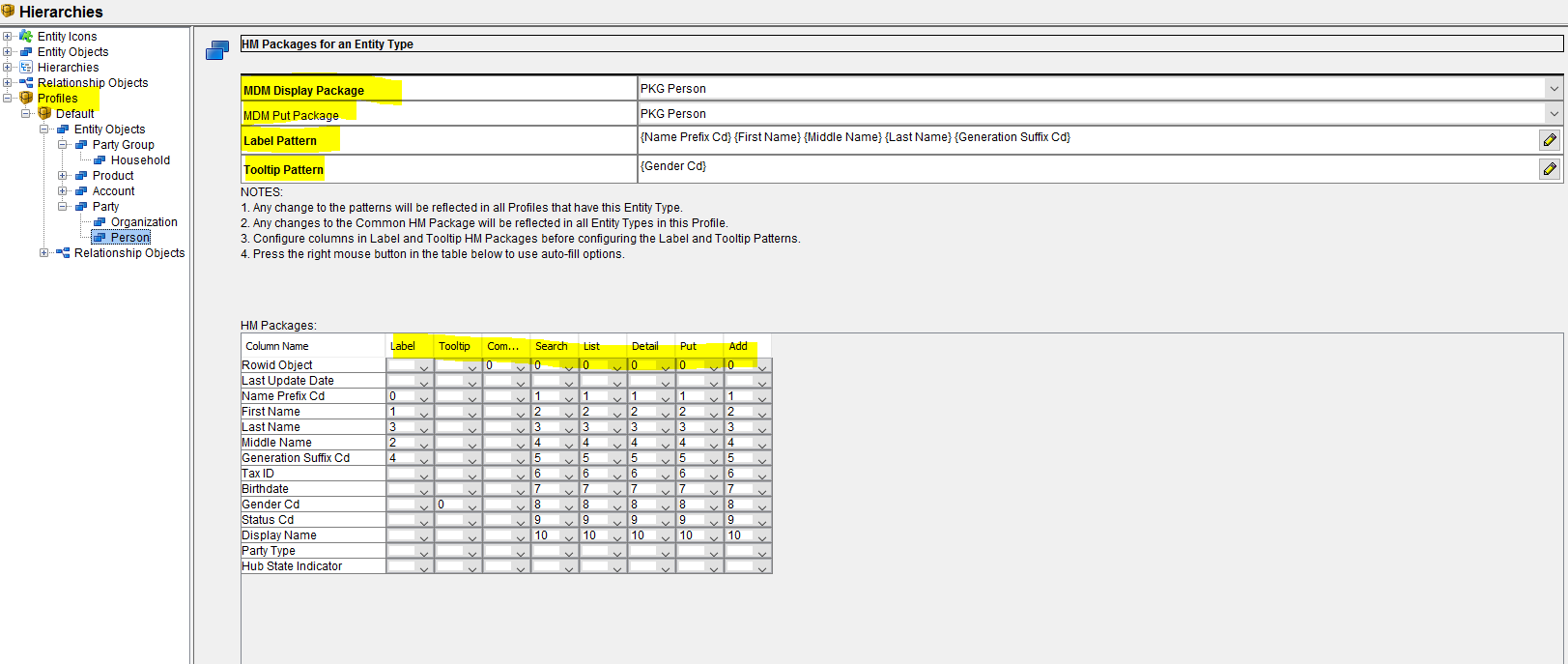Click the Search column header
Viewport: 1568px width, 664px height.
click(x=555, y=346)
